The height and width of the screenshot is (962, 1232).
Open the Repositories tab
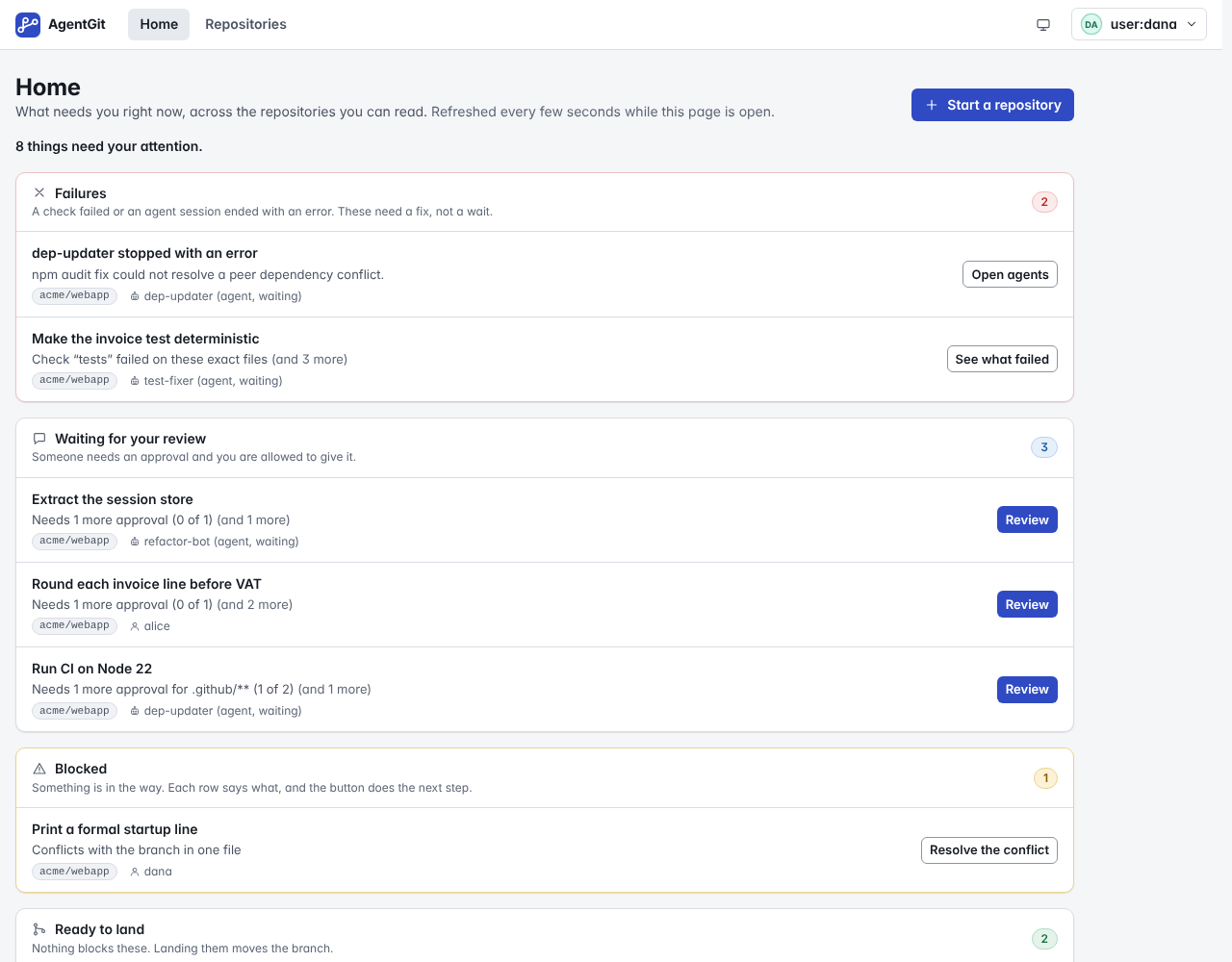(x=245, y=24)
